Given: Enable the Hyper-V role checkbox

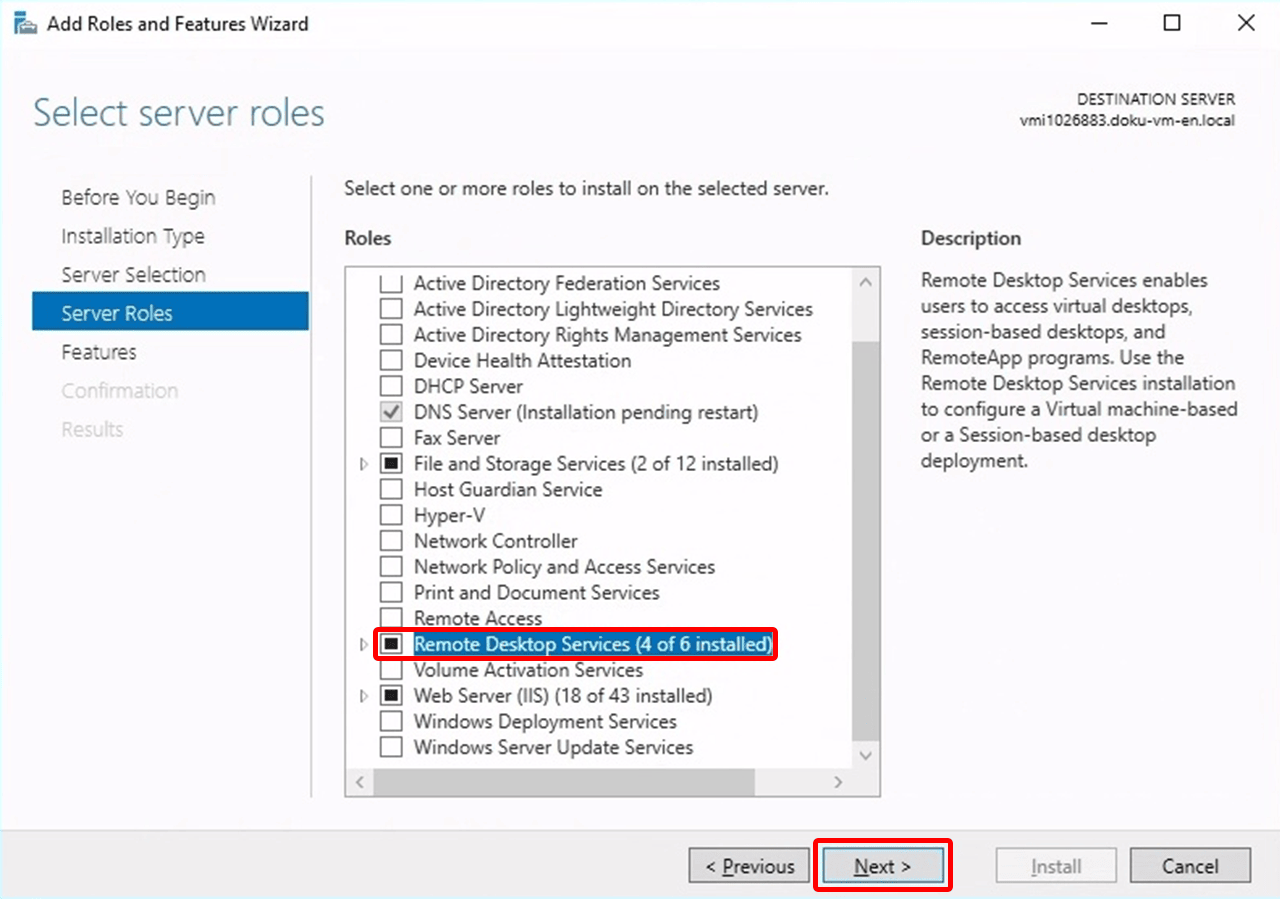Looking at the screenshot, I should tap(392, 516).
